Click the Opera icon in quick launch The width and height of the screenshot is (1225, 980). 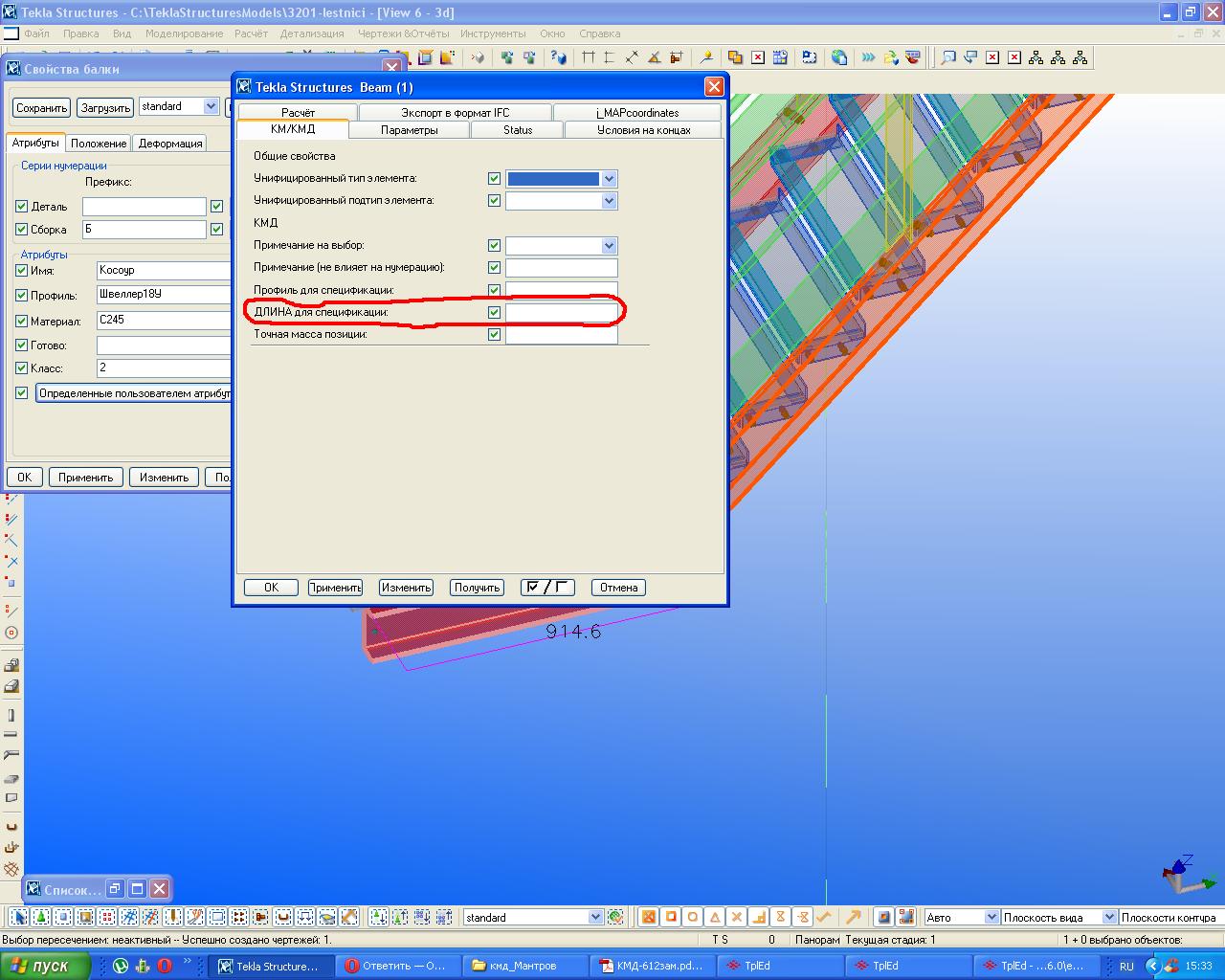point(165,966)
